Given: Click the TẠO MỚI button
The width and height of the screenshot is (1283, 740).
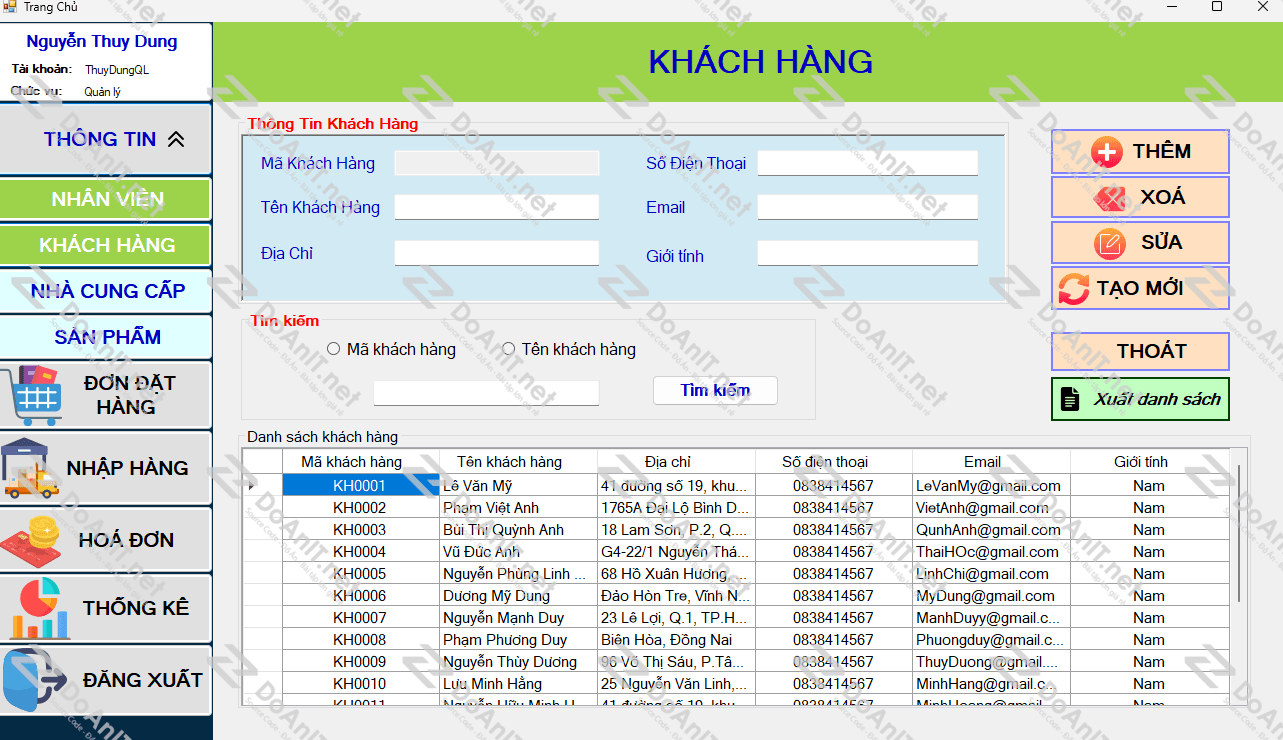Looking at the screenshot, I should (x=1140, y=289).
